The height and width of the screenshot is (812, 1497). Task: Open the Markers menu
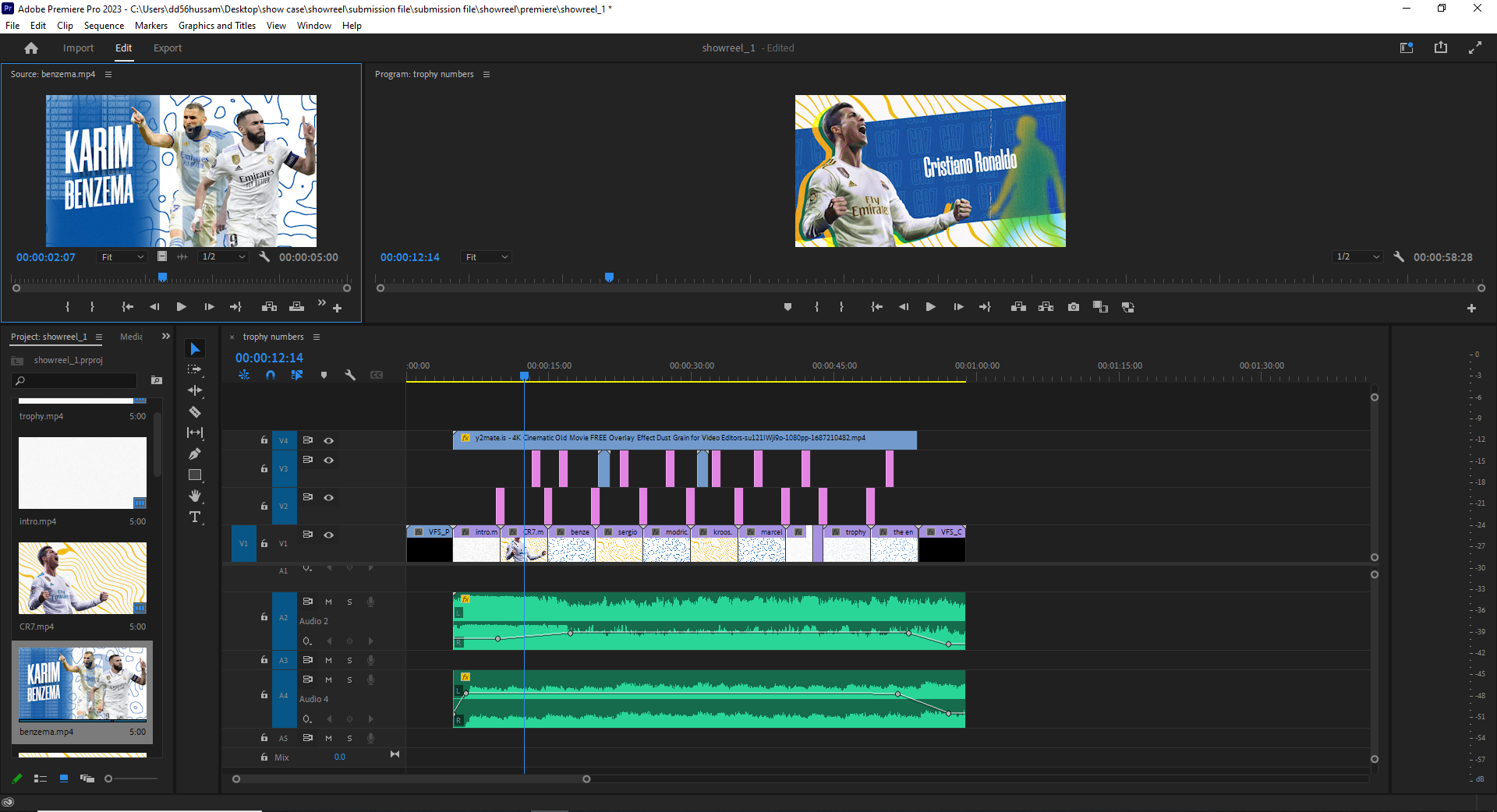(x=151, y=26)
